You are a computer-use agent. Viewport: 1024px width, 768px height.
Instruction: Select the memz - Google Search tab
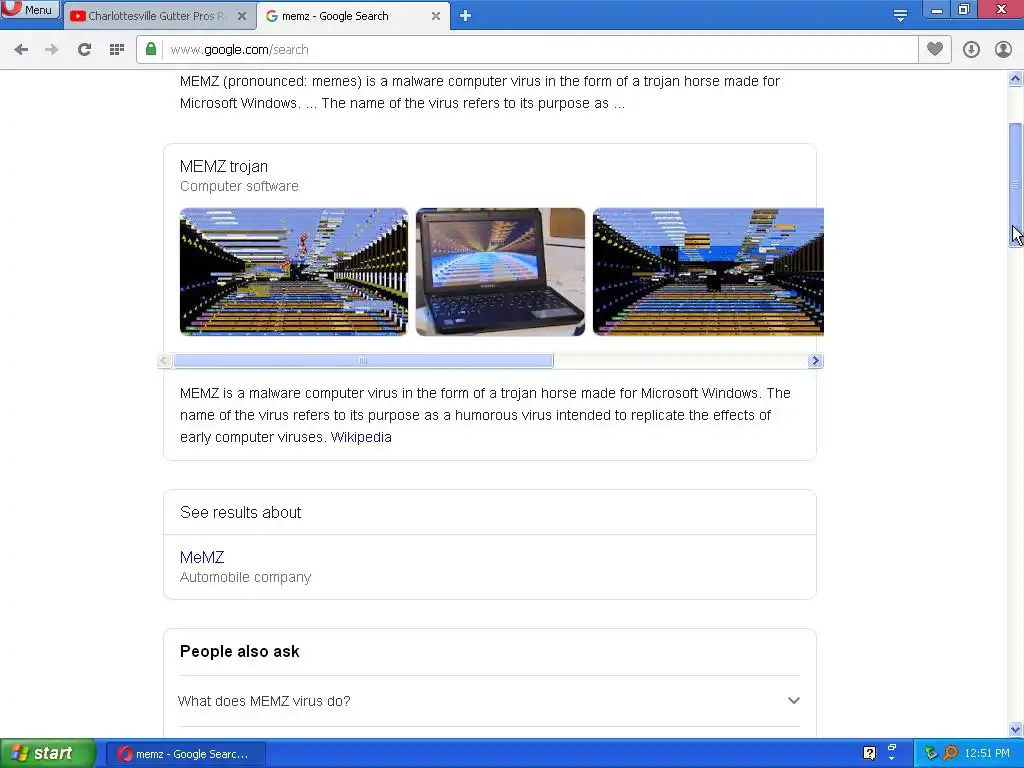[335, 16]
